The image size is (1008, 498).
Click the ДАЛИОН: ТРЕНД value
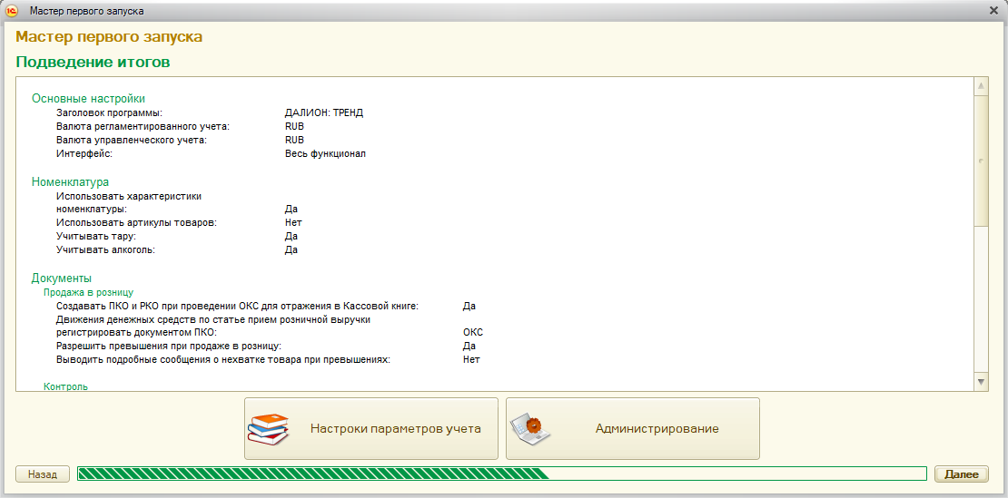324,112
